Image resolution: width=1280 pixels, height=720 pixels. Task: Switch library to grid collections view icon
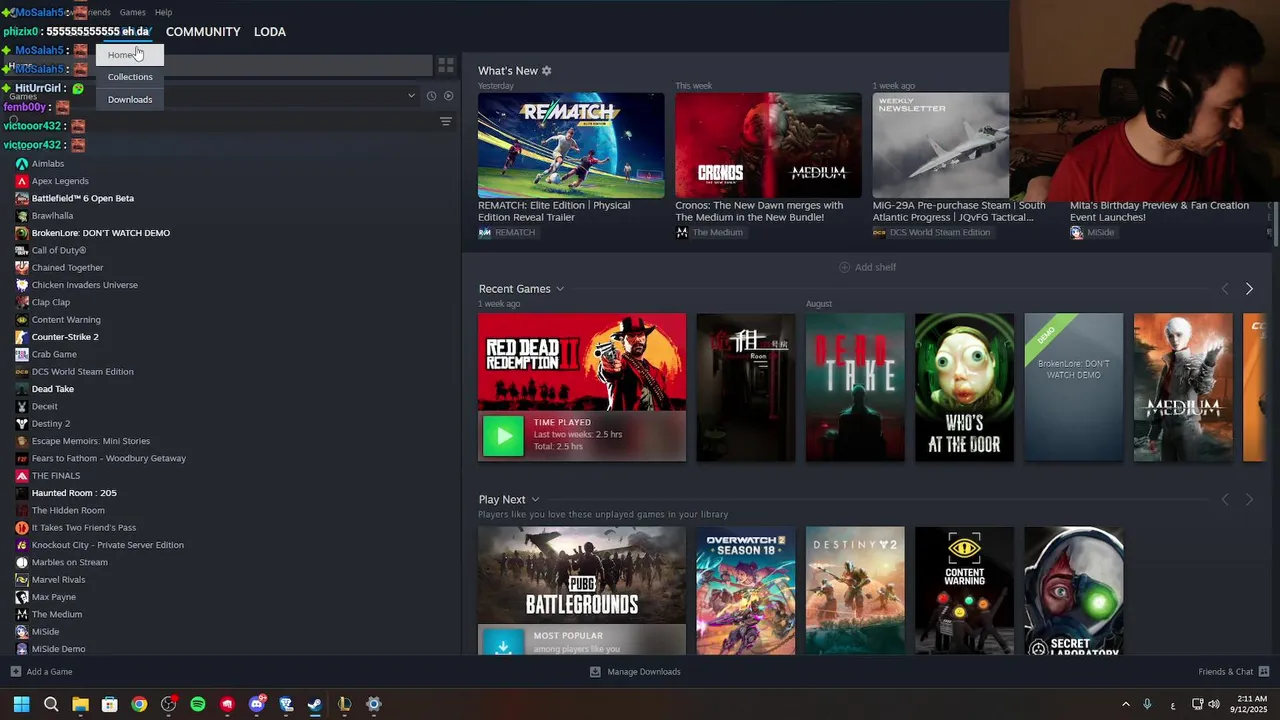click(x=446, y=65)
